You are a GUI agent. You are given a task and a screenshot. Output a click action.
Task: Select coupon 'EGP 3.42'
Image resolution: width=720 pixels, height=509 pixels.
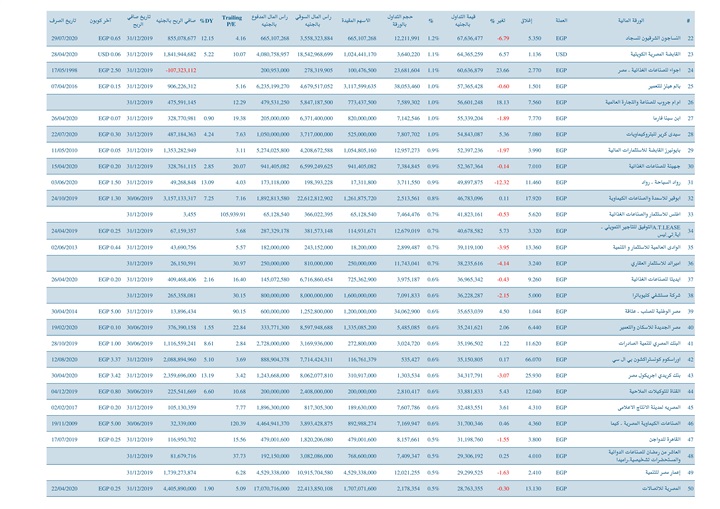click(x=109, y=376)
